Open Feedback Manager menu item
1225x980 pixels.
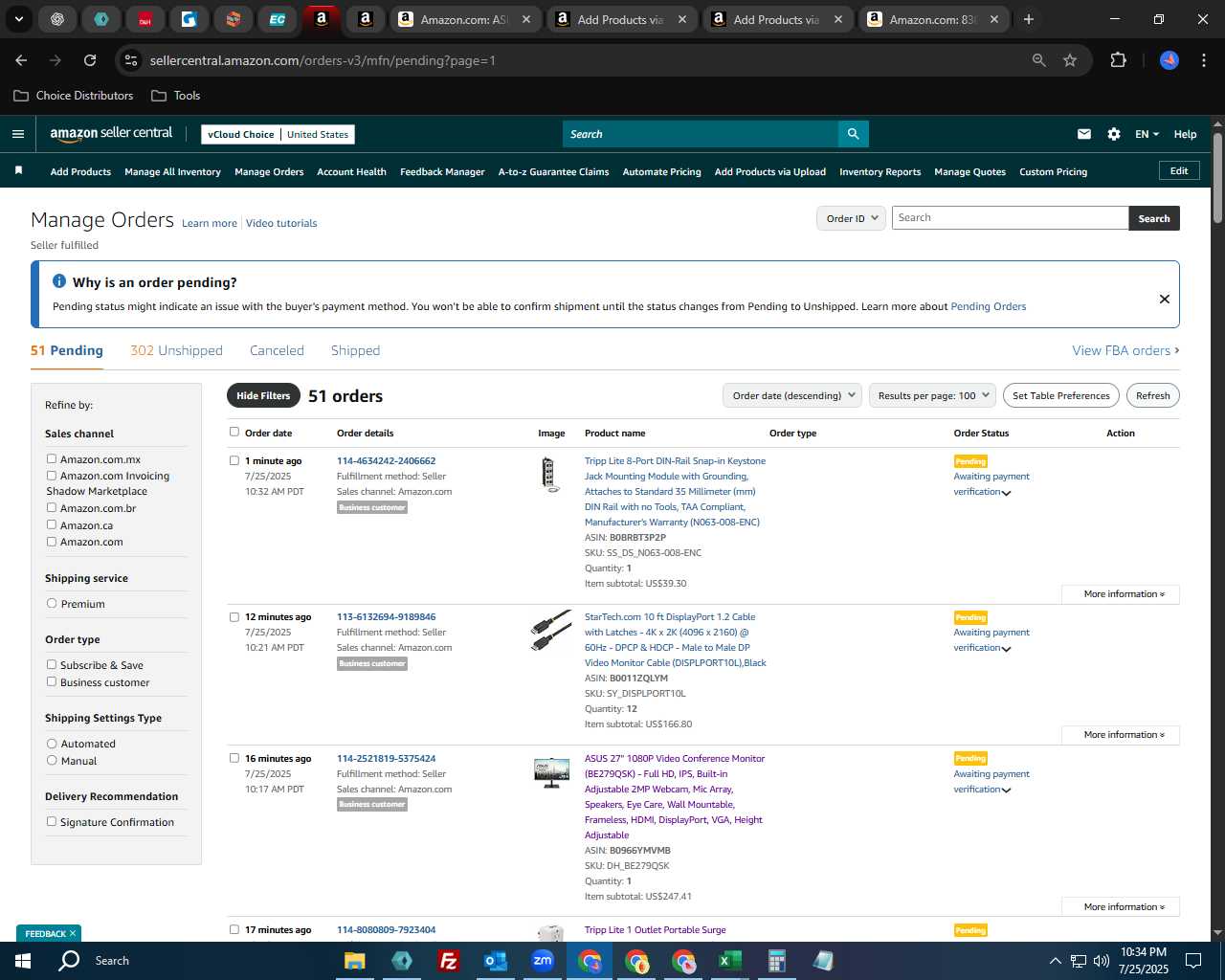[x=442, y=172]
